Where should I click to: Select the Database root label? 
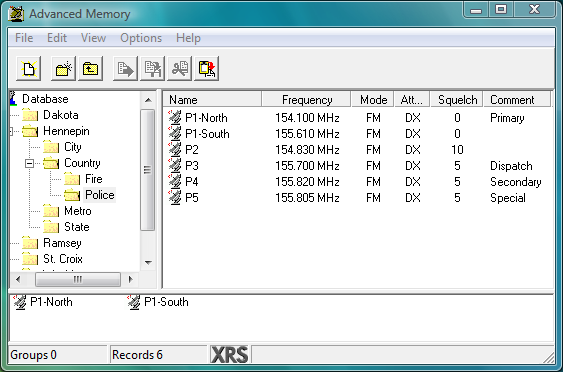click(45, 99)
